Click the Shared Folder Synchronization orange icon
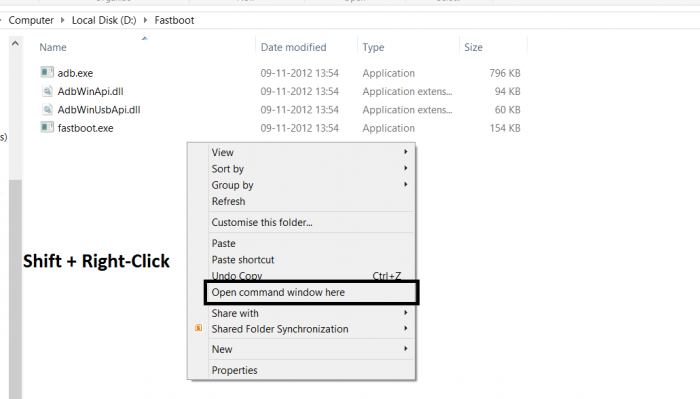 pos(199,328)
